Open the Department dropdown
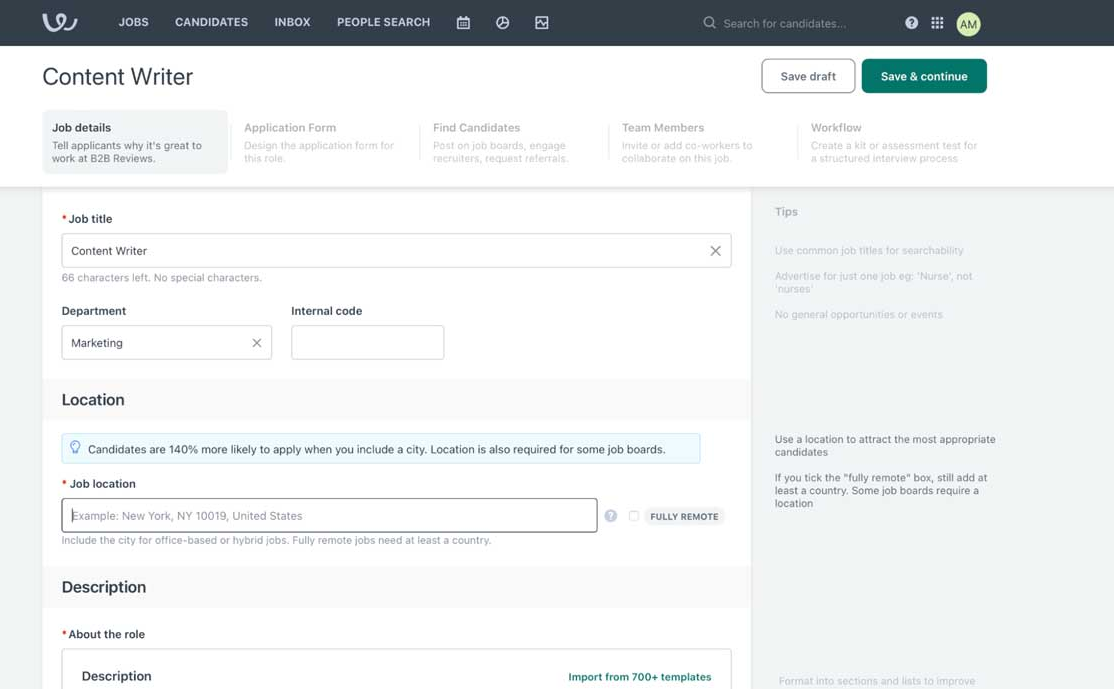The width and height of the screenshot is (1114, 689). 155,343
